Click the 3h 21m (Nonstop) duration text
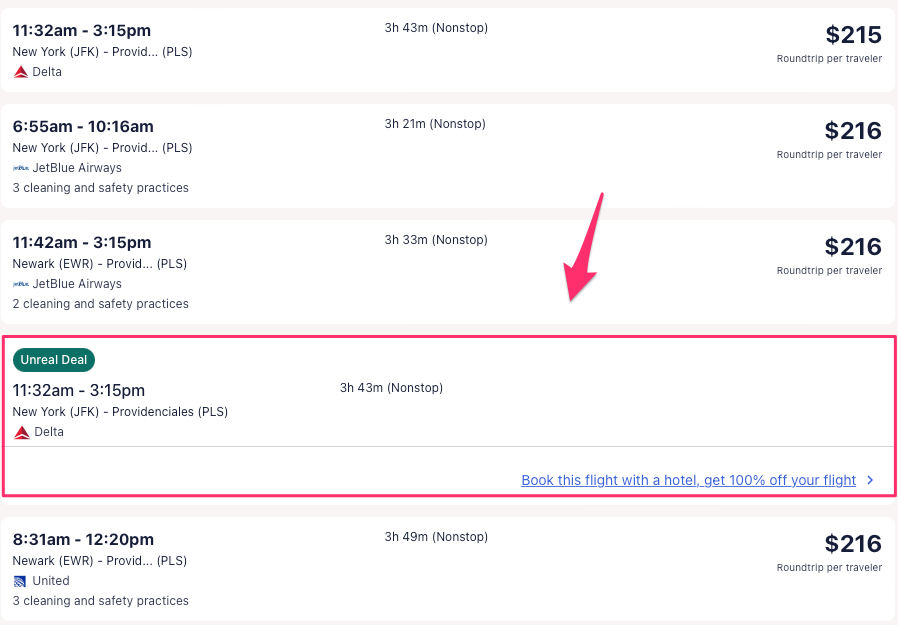This screenshot has height=625, width=898. point(435,124)
